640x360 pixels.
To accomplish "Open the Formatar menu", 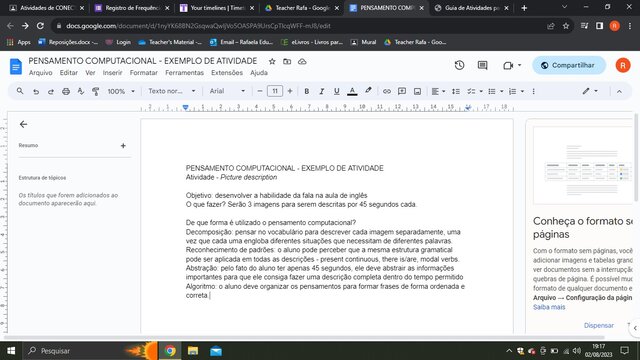I will pos(143,73).
